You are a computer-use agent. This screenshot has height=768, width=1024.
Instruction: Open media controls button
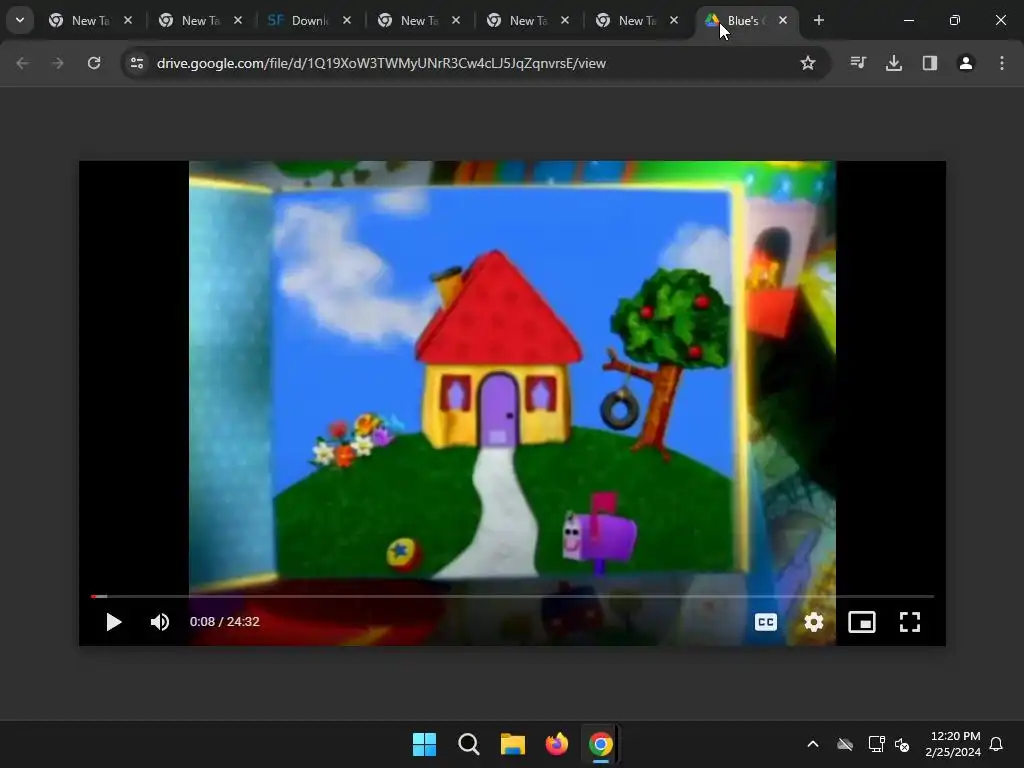pyautogui.click(x=858, y=63)
